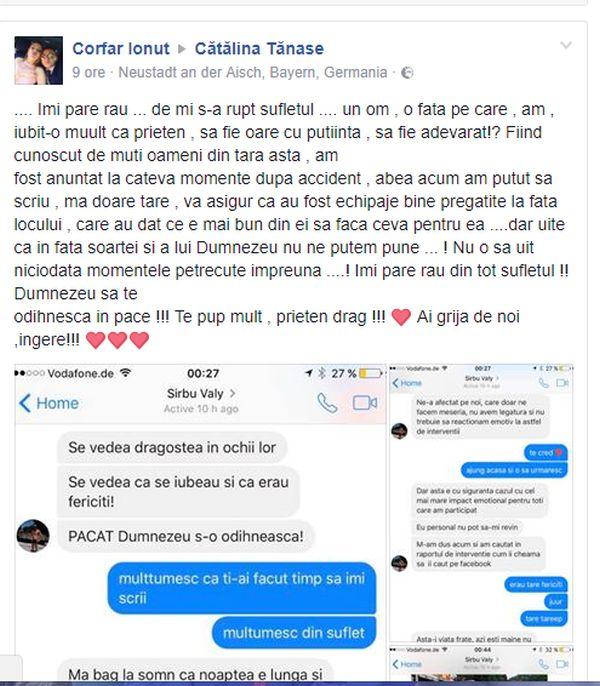Click the 9 ore timestamp
This screenshot has width=600, height=686.
(88, 72)
